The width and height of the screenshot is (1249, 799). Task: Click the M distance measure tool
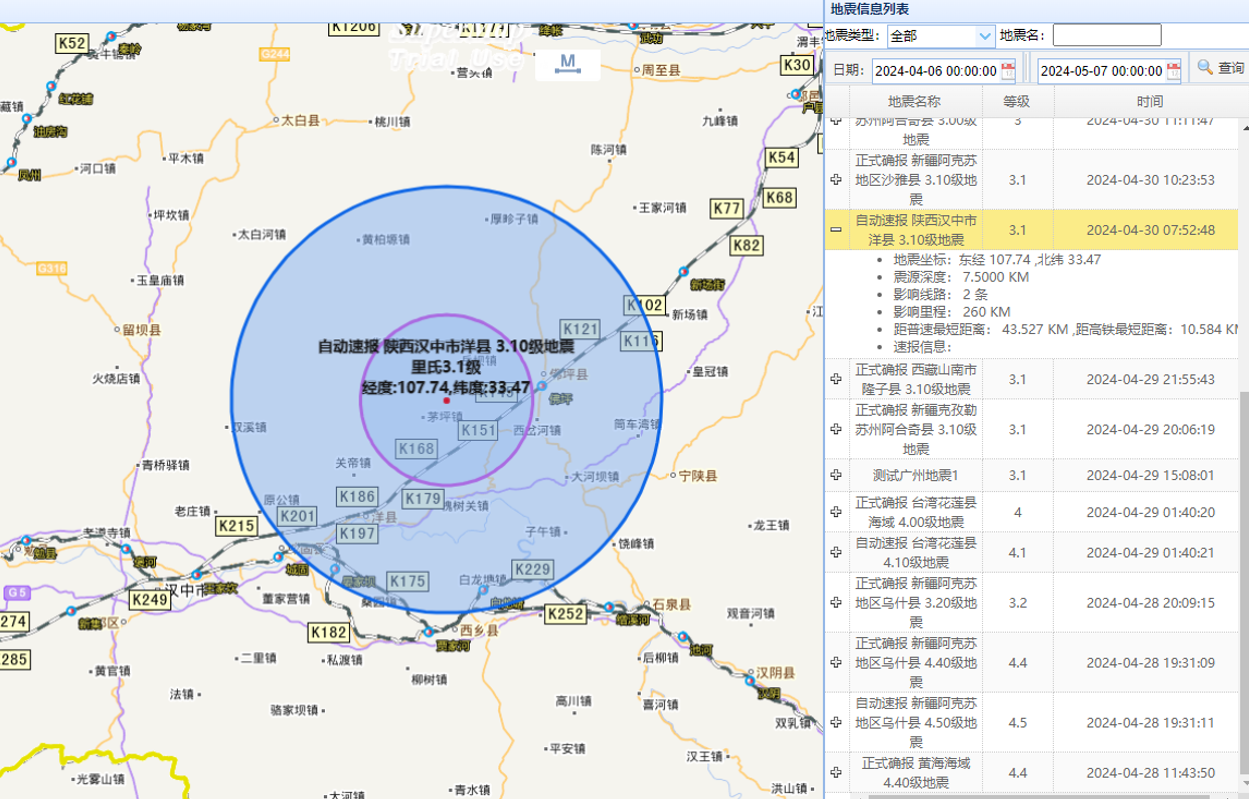pos(568,63)
